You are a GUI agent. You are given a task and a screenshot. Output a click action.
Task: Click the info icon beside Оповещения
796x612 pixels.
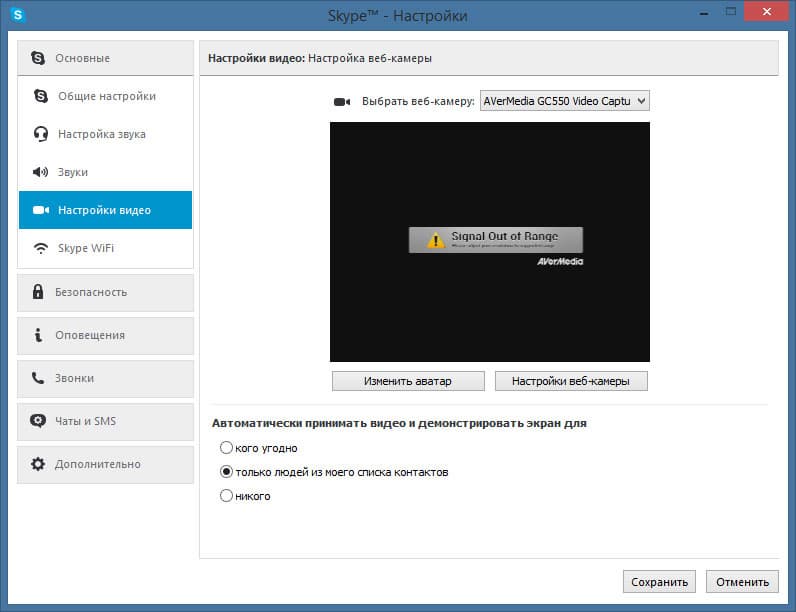pyautogui.click(x=38, y=335)
